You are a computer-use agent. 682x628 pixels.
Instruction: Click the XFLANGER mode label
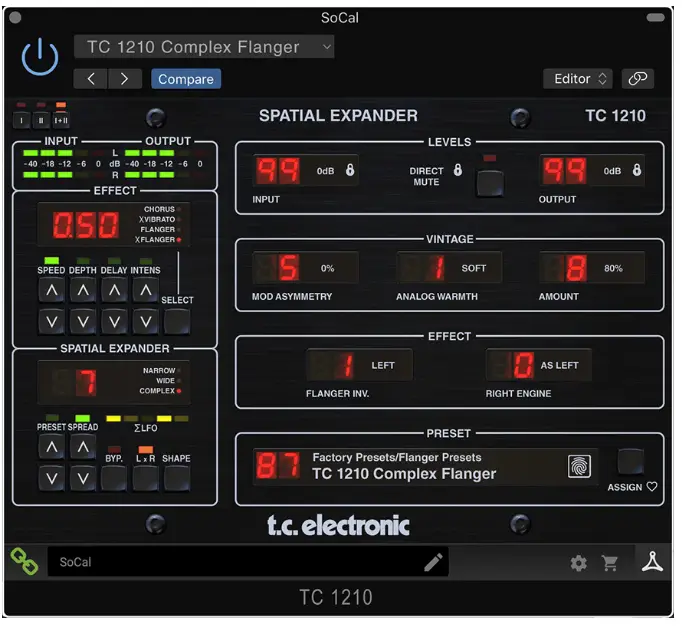click(155, 239)
